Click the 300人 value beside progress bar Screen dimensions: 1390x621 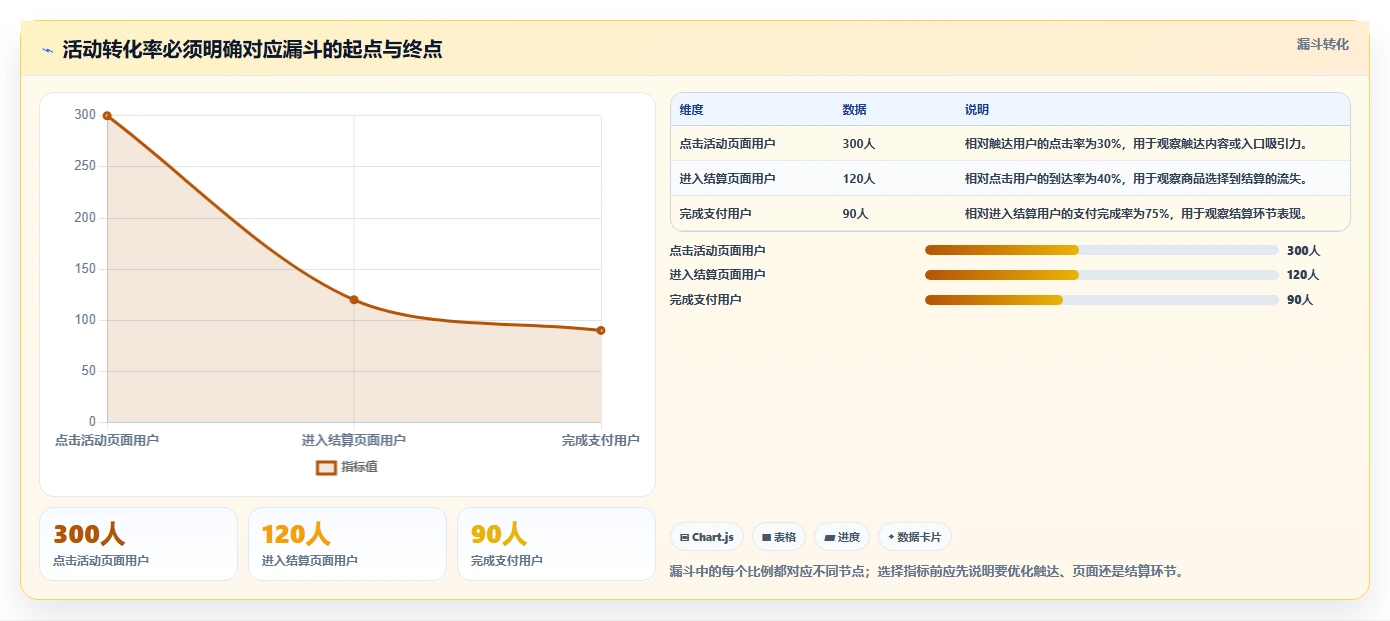coord(1303,251)
